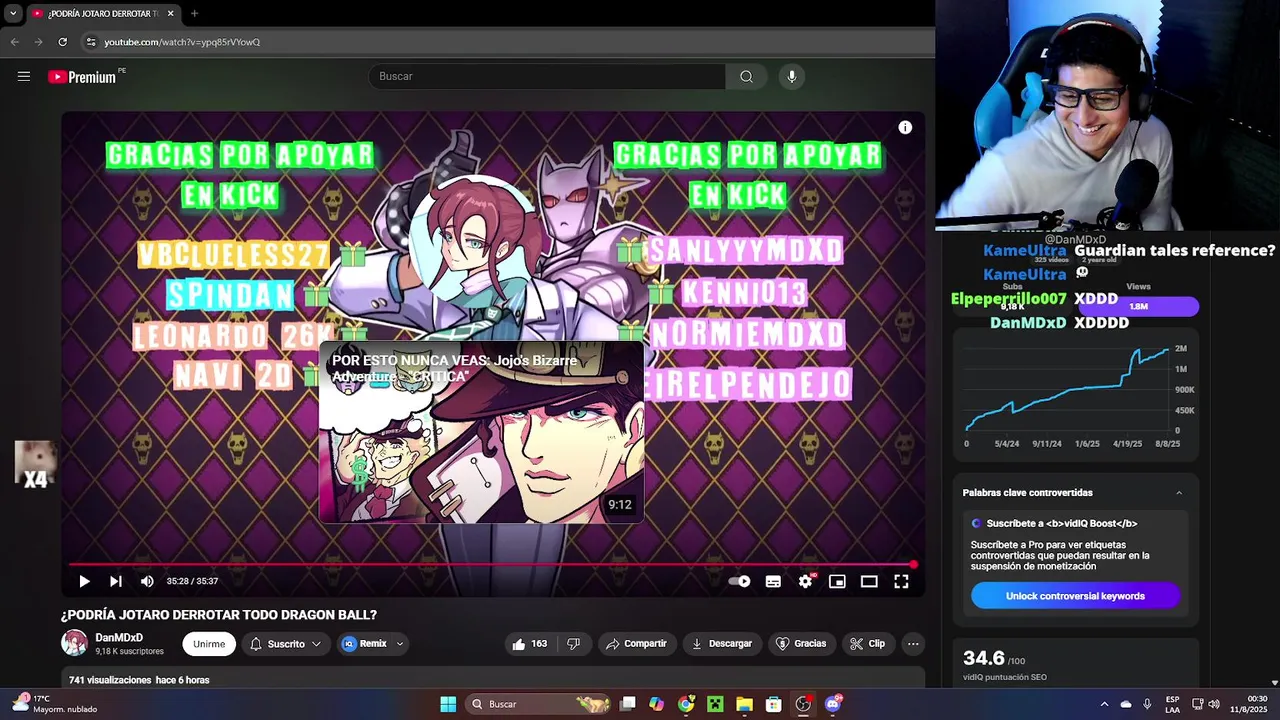
Task: Open Discord from the taskbar
Action: tap(833, 704)
